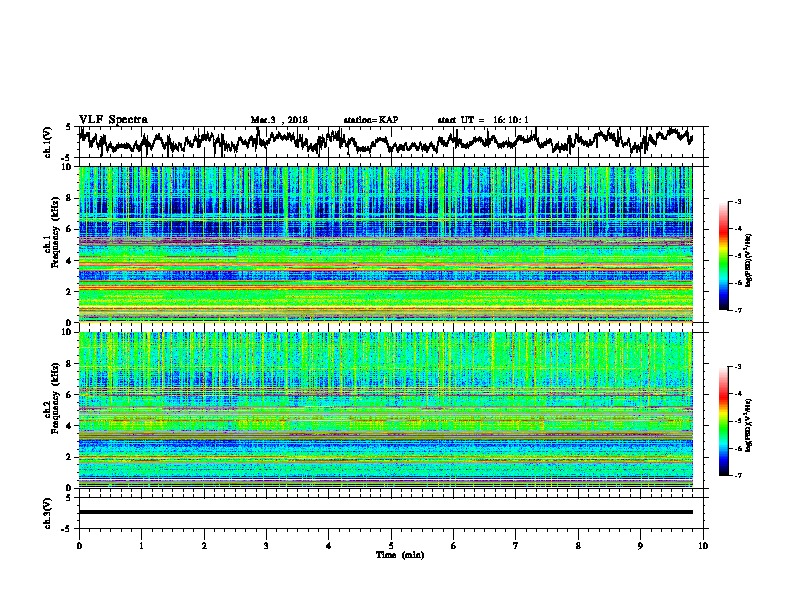Click the "ch.3(V)" axis label
Viewport: 792px width, 612px height.
48,513
